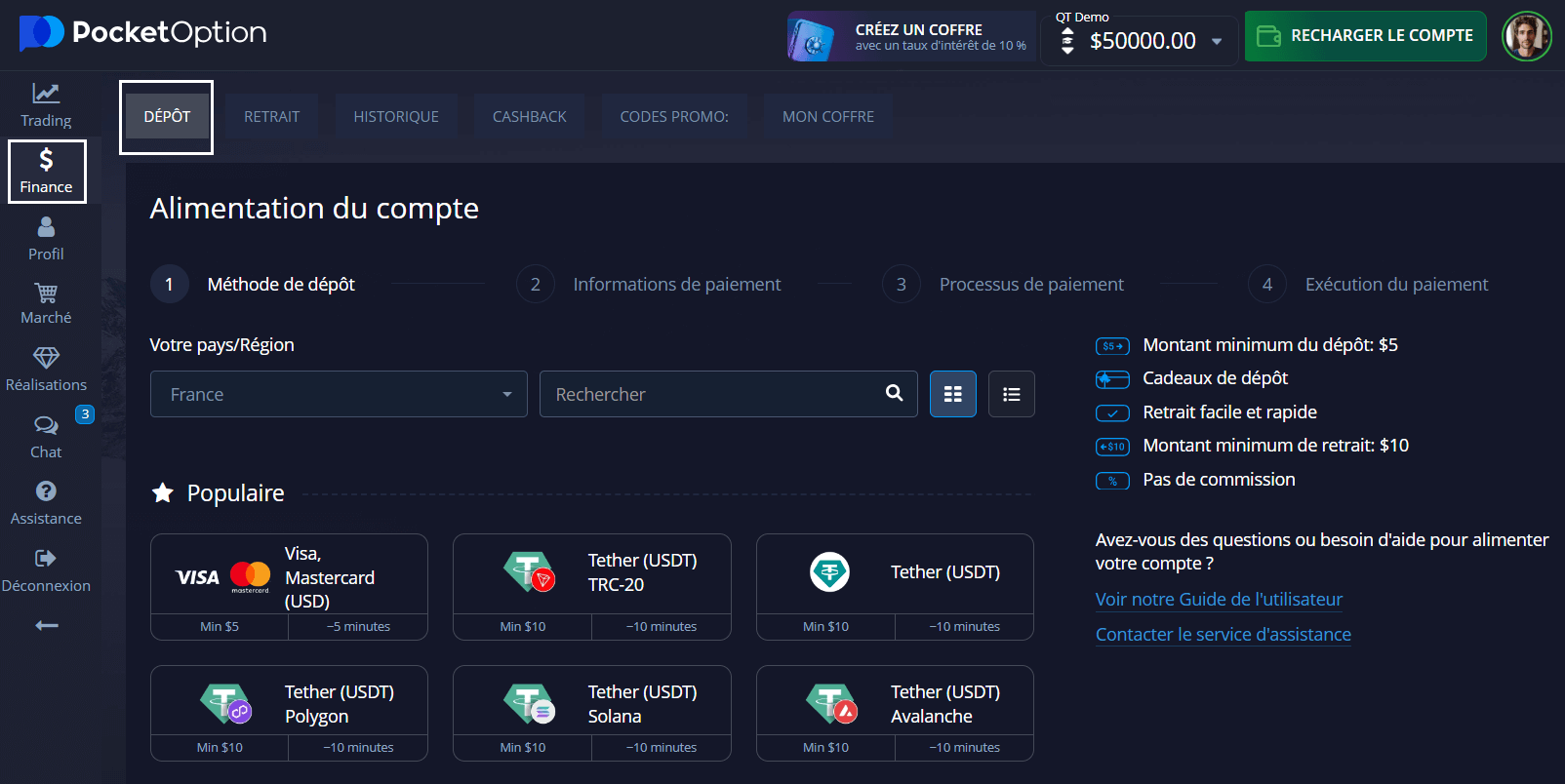Switch to grid view layout
The image size is (1565, 784).
click(953, 394)
